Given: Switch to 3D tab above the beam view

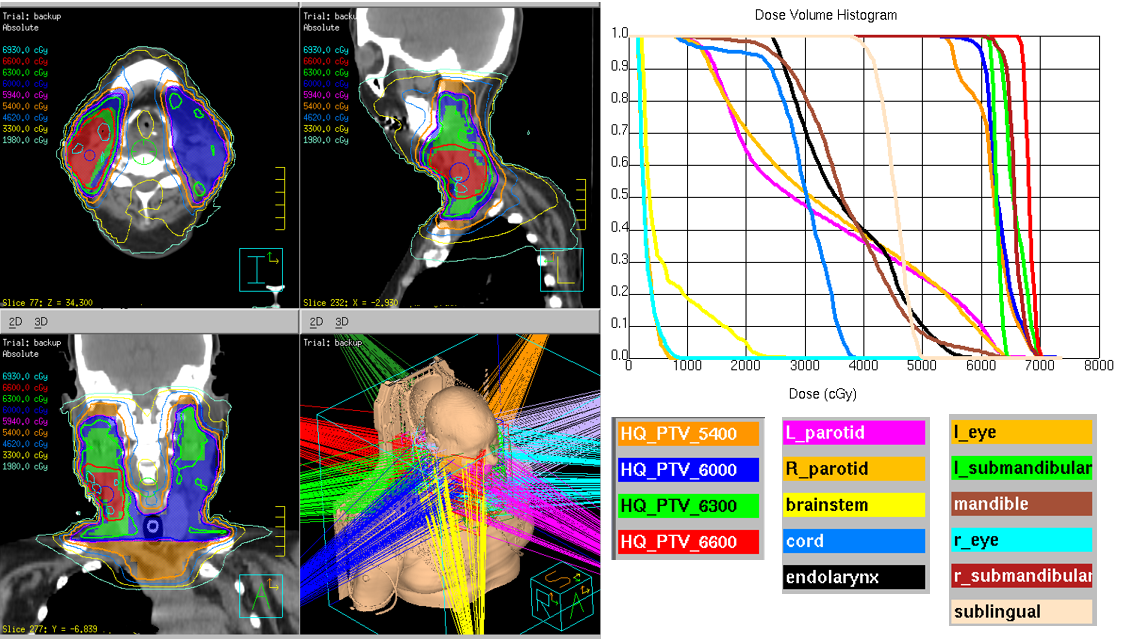Looking at the screenshot, I should [x=341, y=322].
